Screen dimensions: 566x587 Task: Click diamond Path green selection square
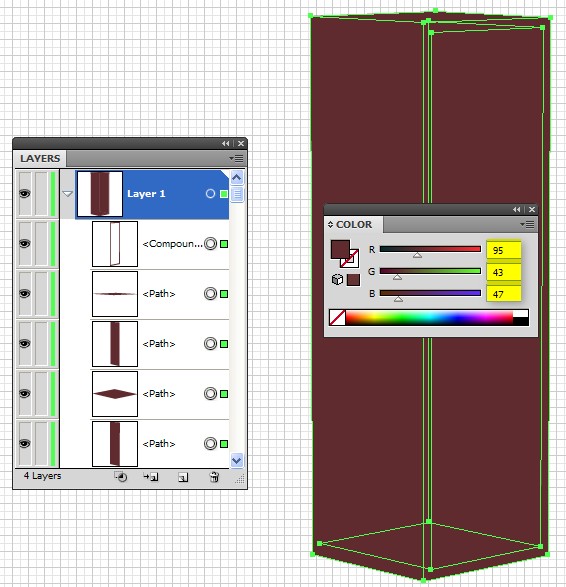pos(224,394)
